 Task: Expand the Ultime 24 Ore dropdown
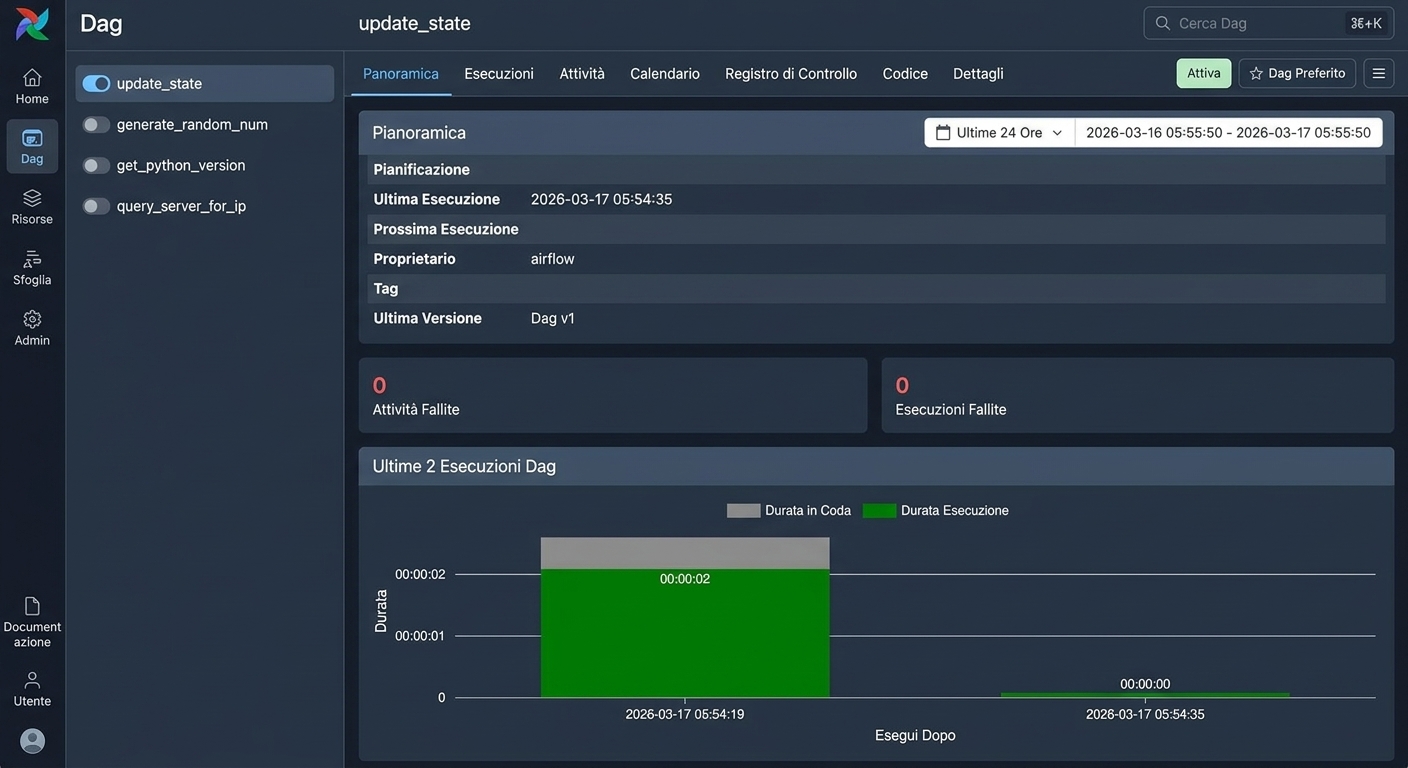click(999, 133)
